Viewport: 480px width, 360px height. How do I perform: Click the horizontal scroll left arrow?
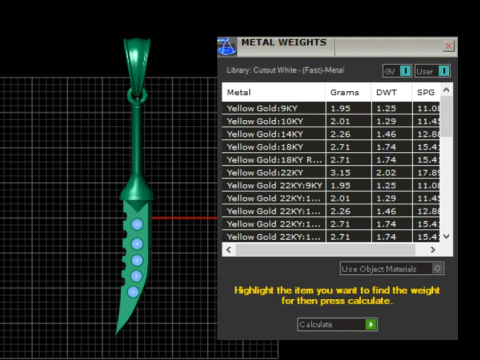(229, 250)
